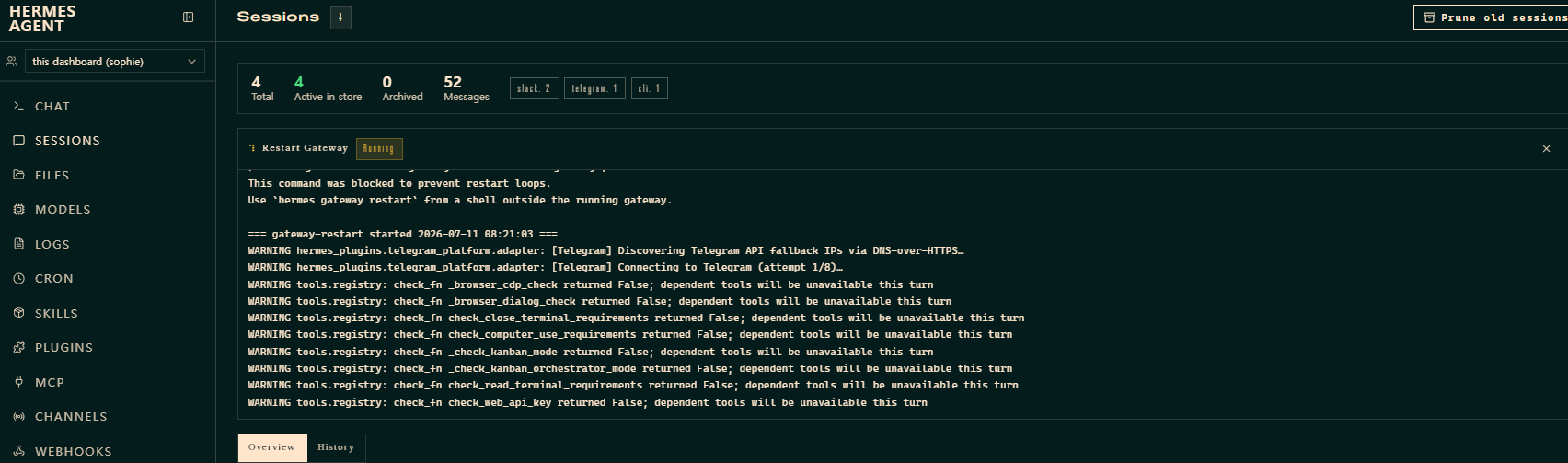
Task: Filter sessions by cli badge
Action: 650,88
